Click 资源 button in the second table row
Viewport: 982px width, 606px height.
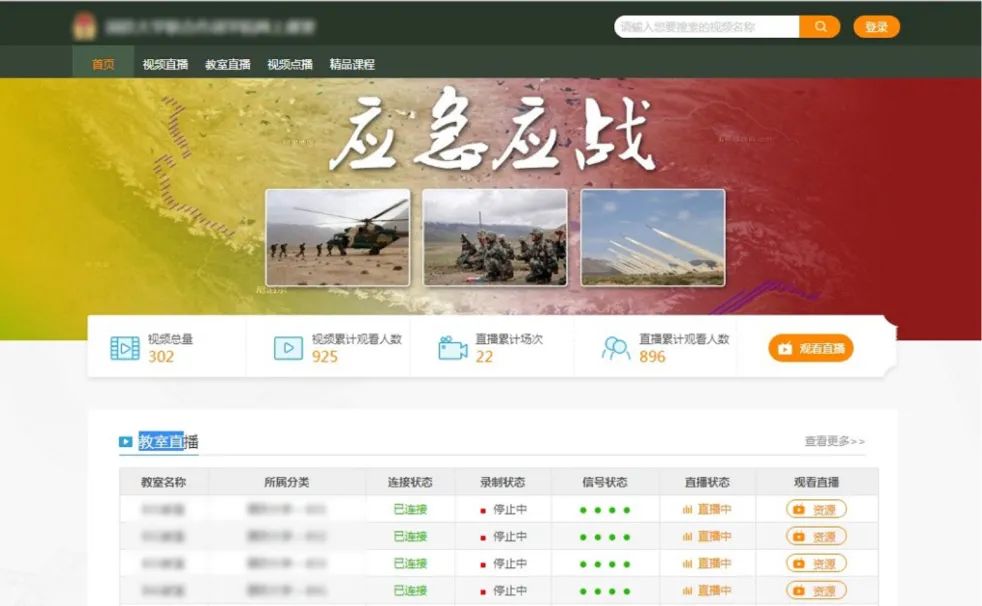(x=816, y=536)
